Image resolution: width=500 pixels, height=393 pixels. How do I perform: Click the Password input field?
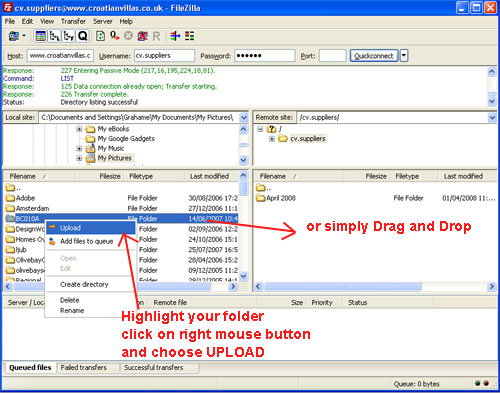(x=265, y=56)
